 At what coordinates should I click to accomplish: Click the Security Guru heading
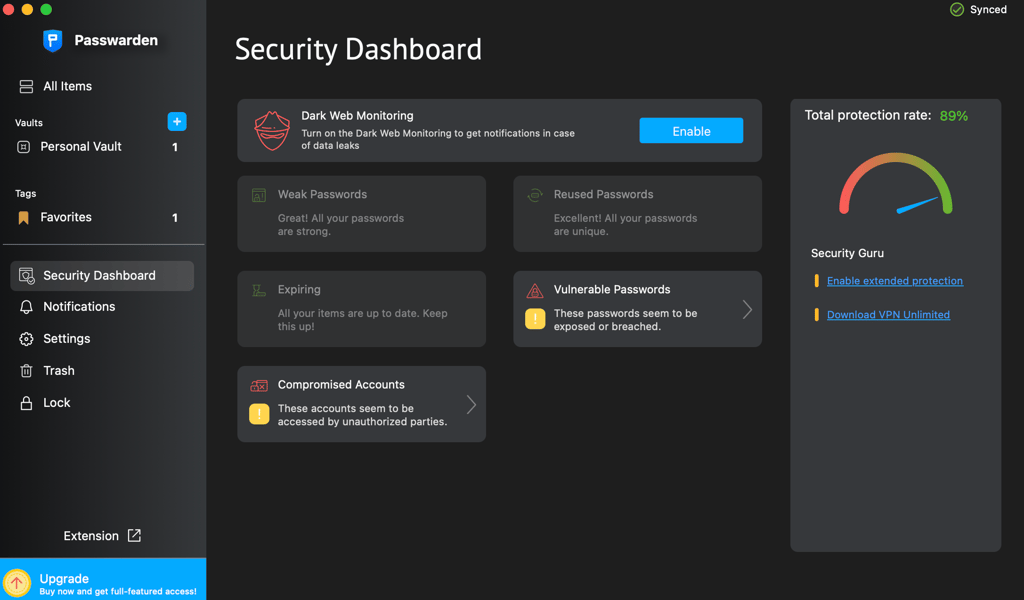(847, 253)
